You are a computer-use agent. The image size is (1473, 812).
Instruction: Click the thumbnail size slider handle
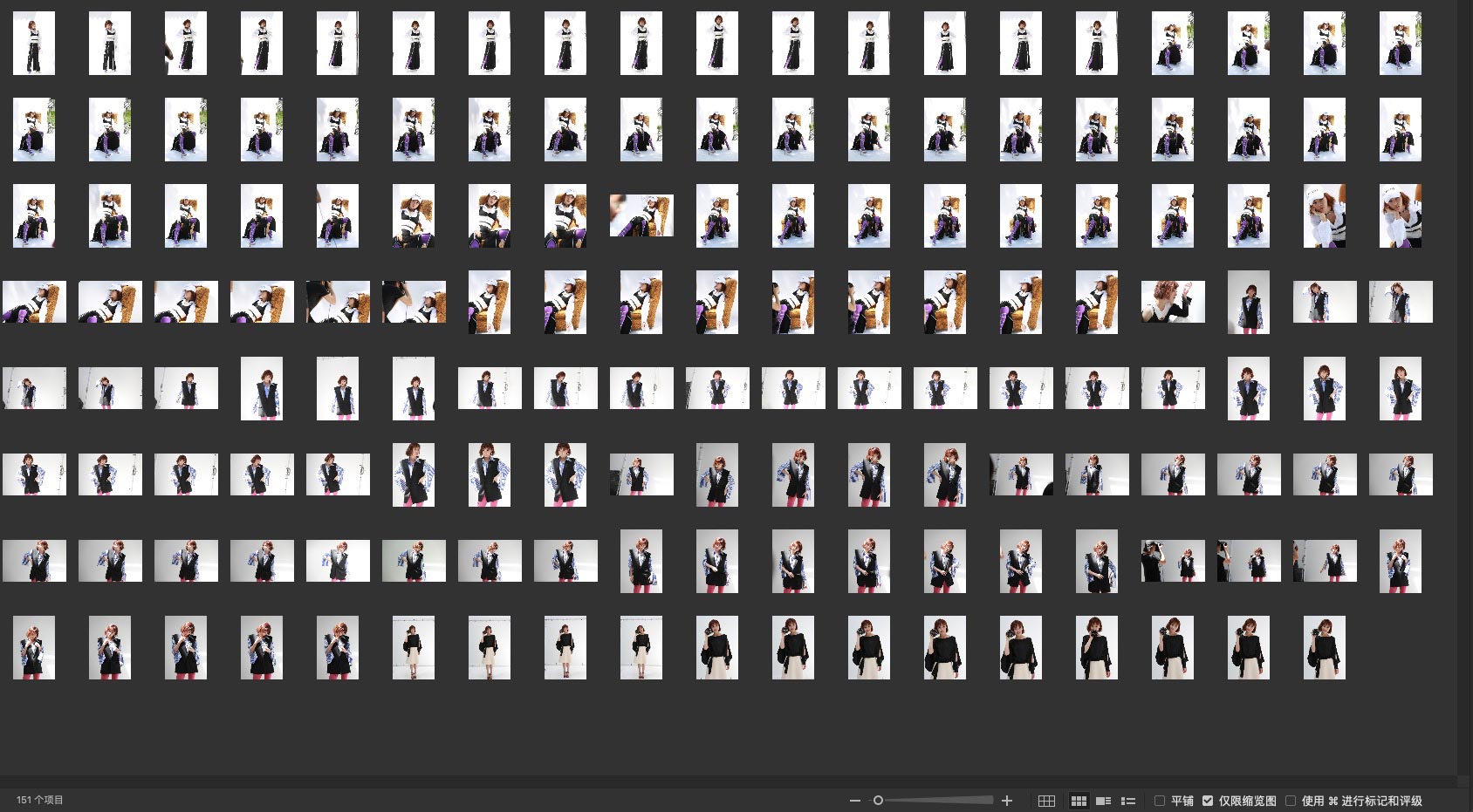878,801
